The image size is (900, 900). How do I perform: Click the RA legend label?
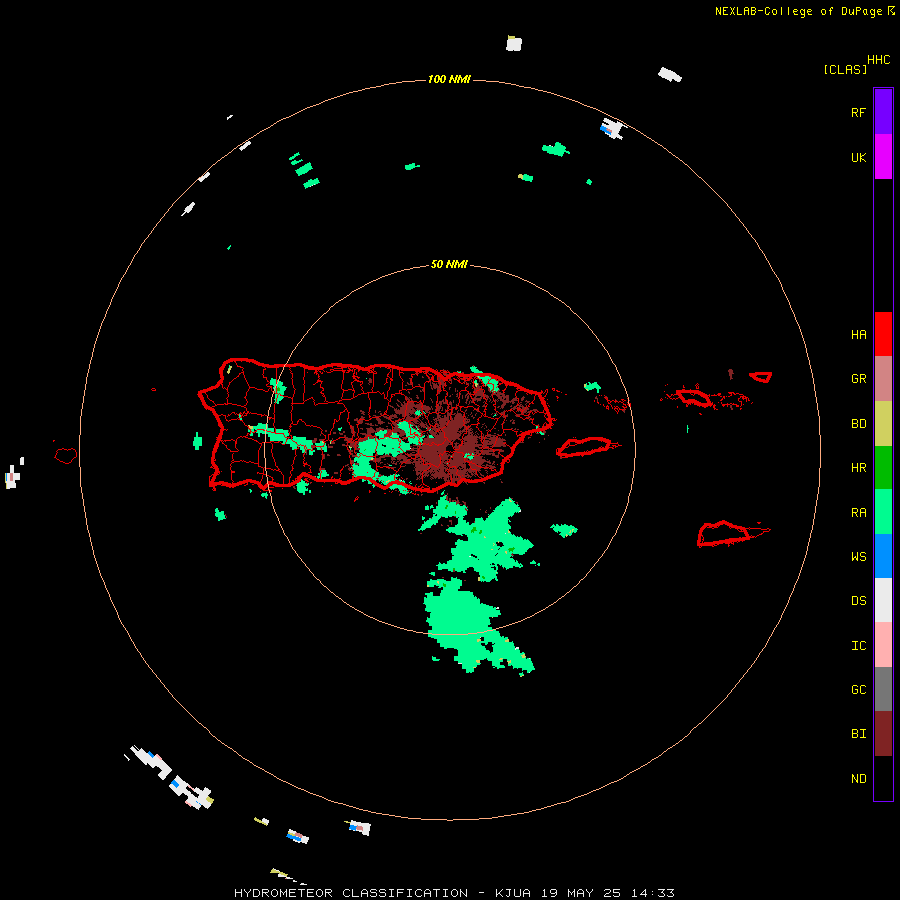pyautogui.click(x=858, y=513)
